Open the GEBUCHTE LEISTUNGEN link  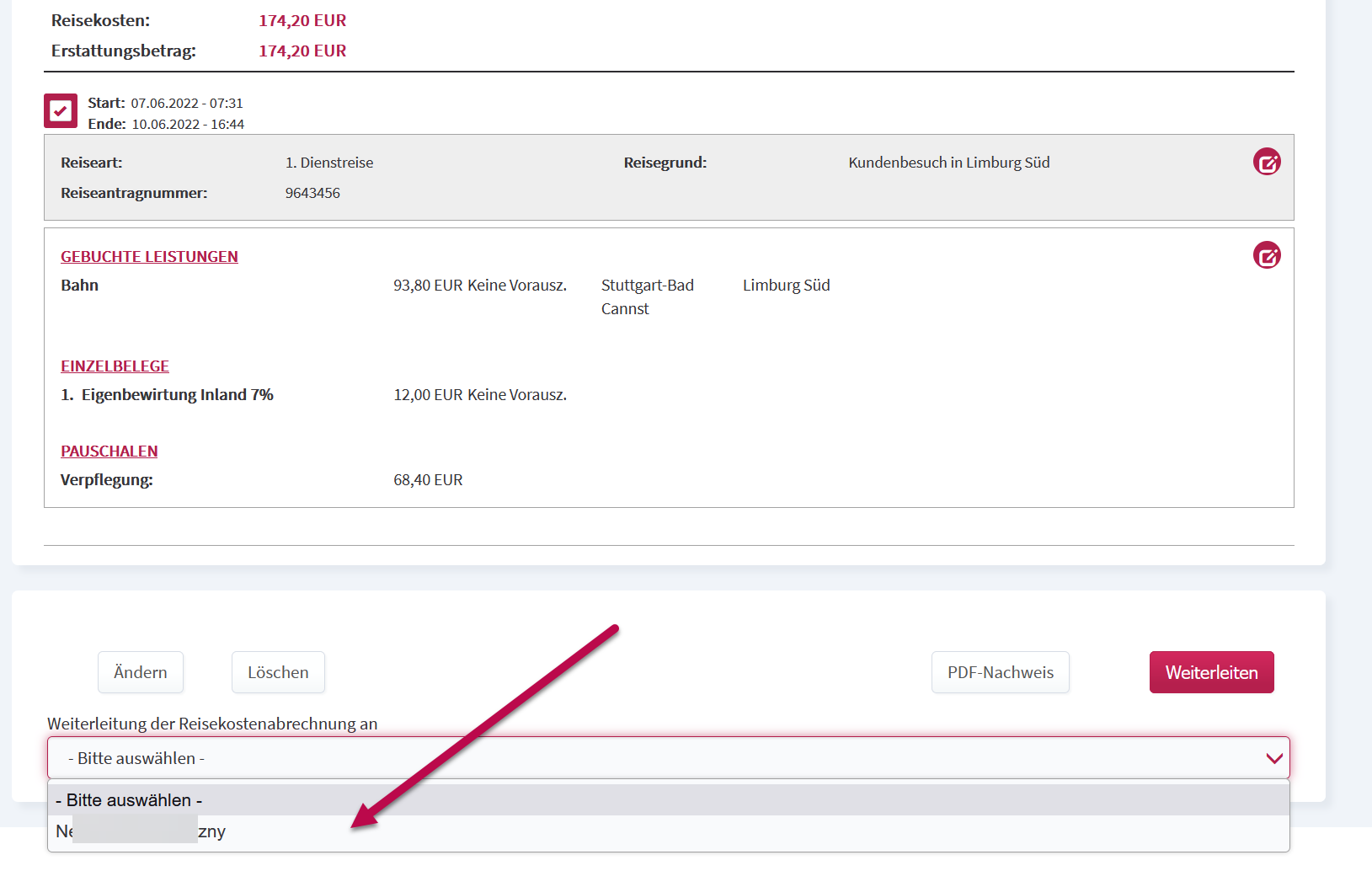coord(149,257)
